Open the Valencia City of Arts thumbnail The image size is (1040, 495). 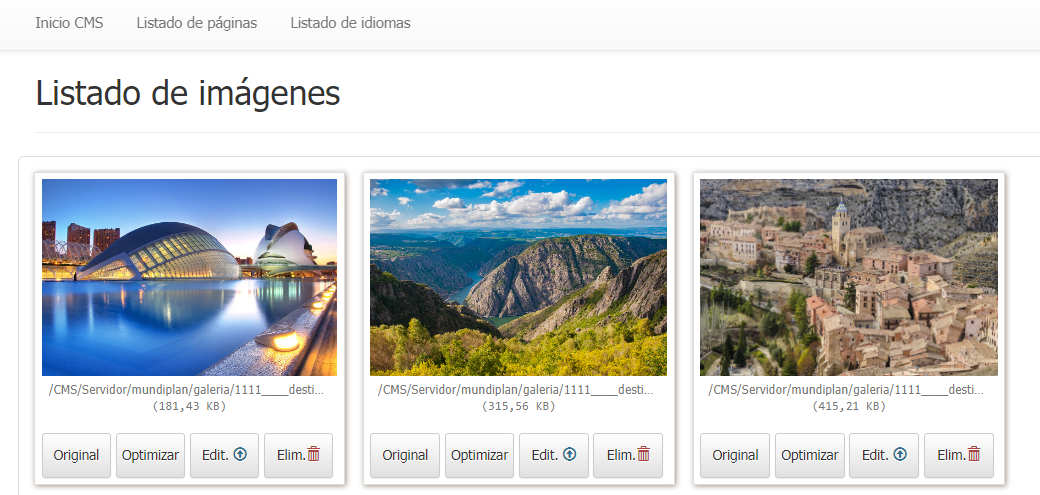189,277
